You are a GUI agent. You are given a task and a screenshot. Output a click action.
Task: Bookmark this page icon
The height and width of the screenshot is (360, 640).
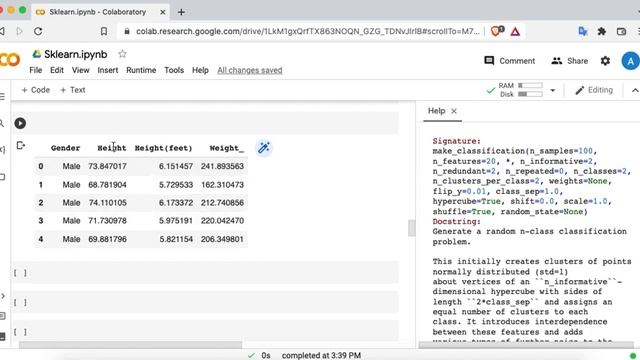click(x=104, y=31)
